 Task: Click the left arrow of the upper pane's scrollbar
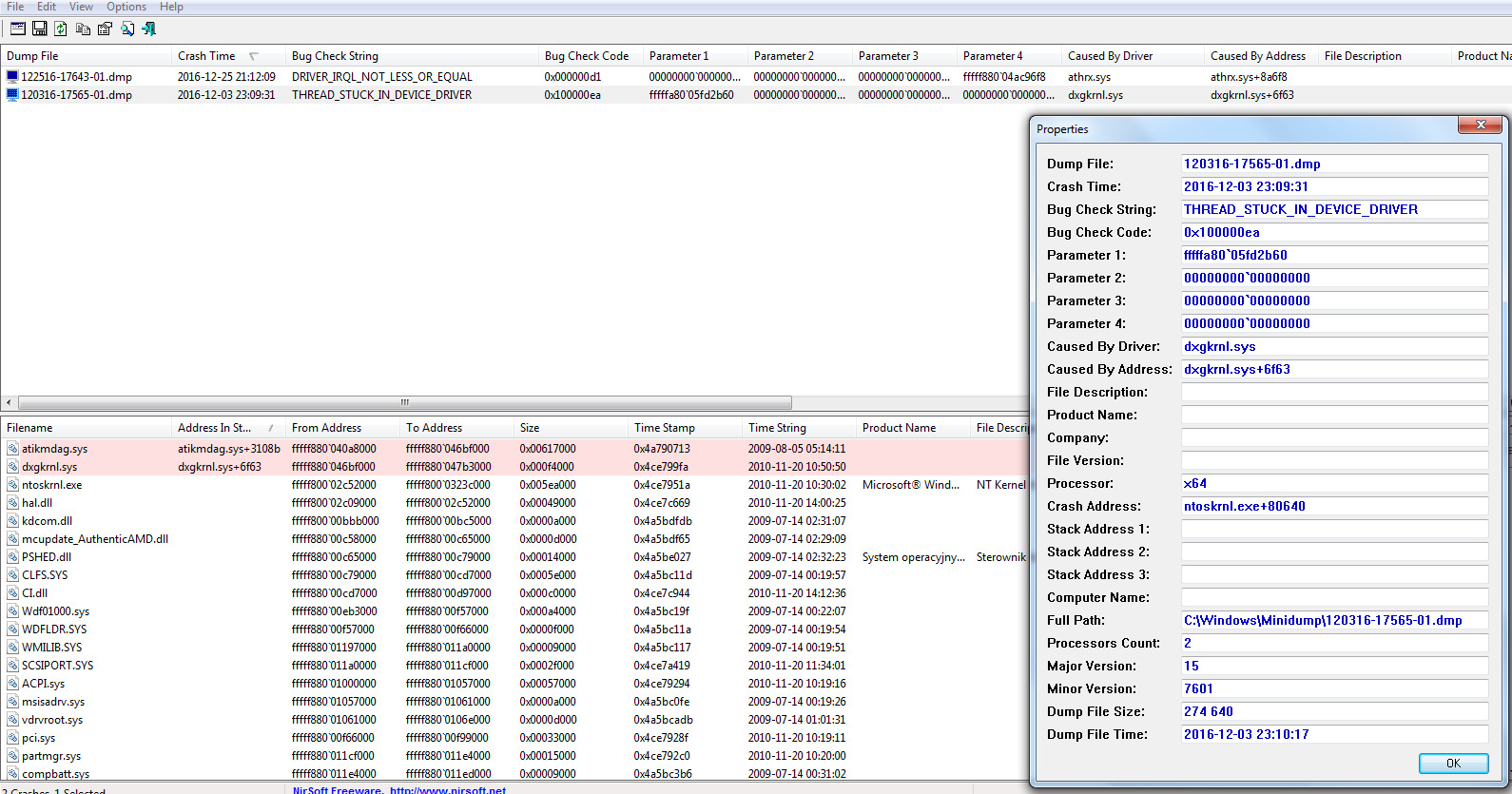point(9,402)
